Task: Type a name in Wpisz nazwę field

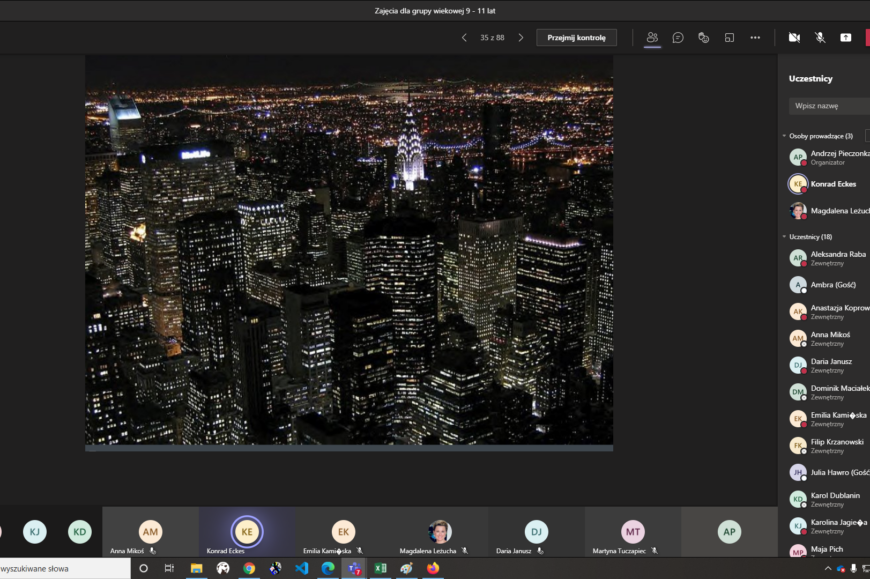Action: 829,106
